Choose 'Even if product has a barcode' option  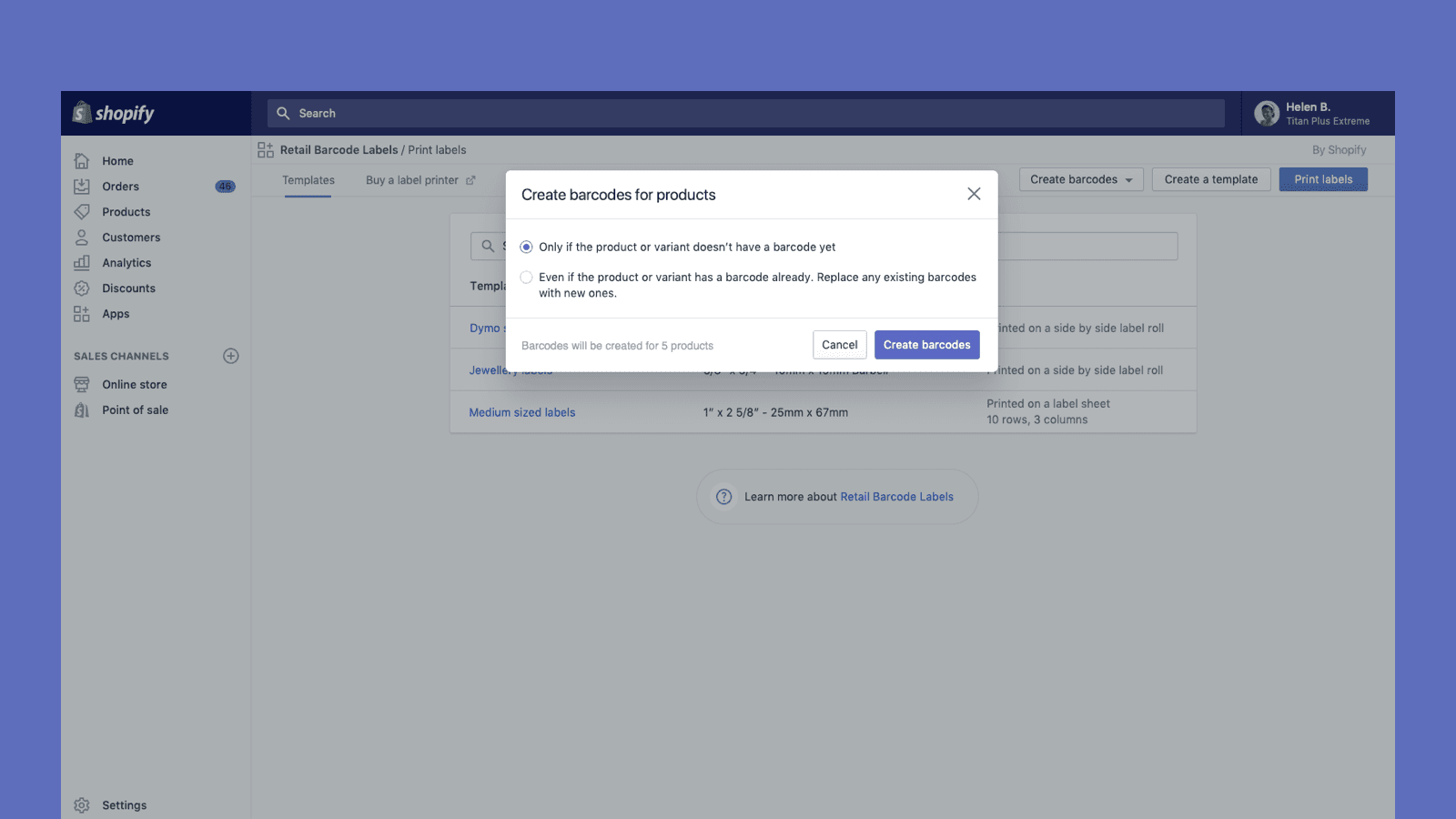pos(526,278)
